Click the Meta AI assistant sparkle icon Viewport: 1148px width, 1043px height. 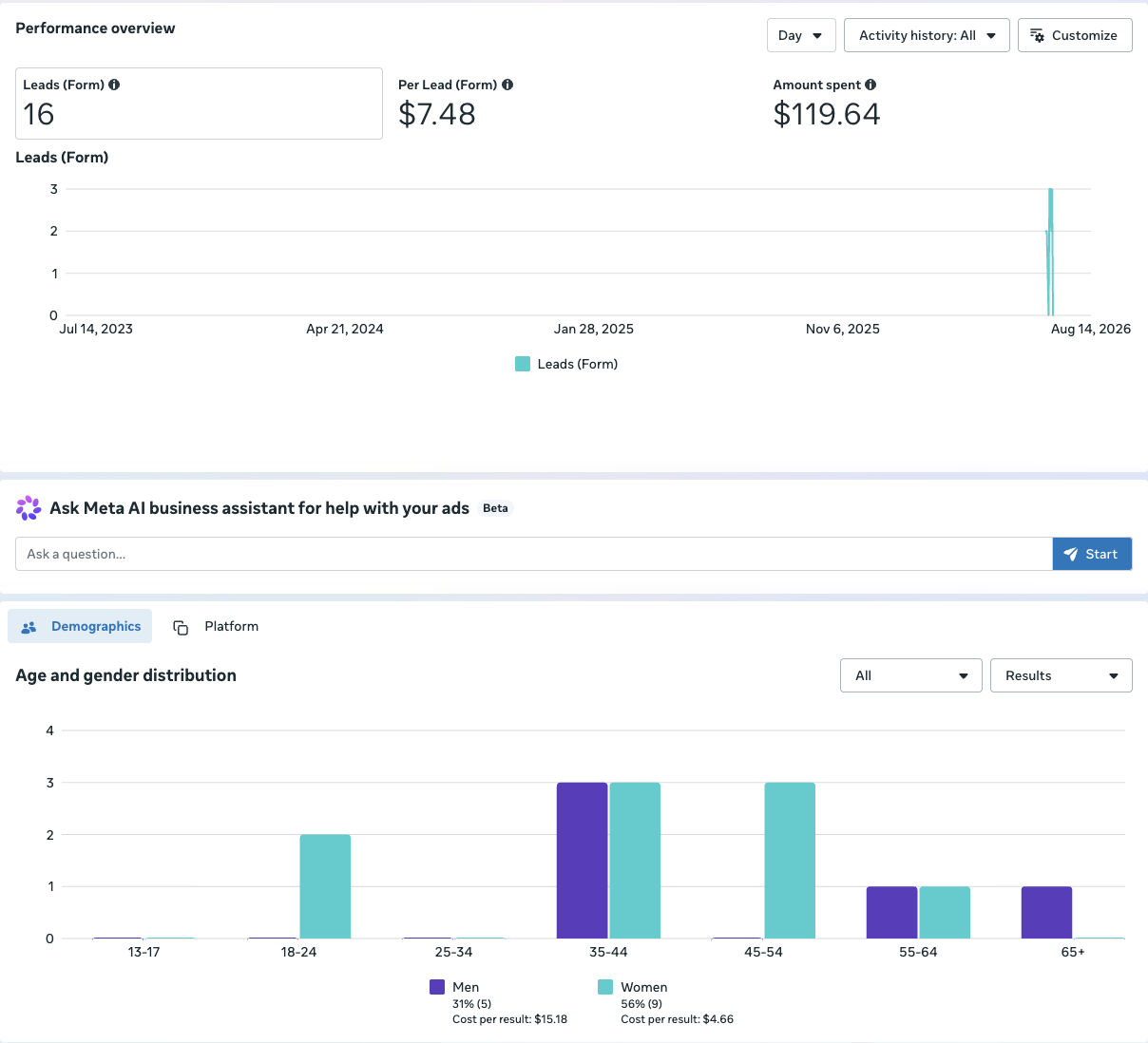(29, 508)
